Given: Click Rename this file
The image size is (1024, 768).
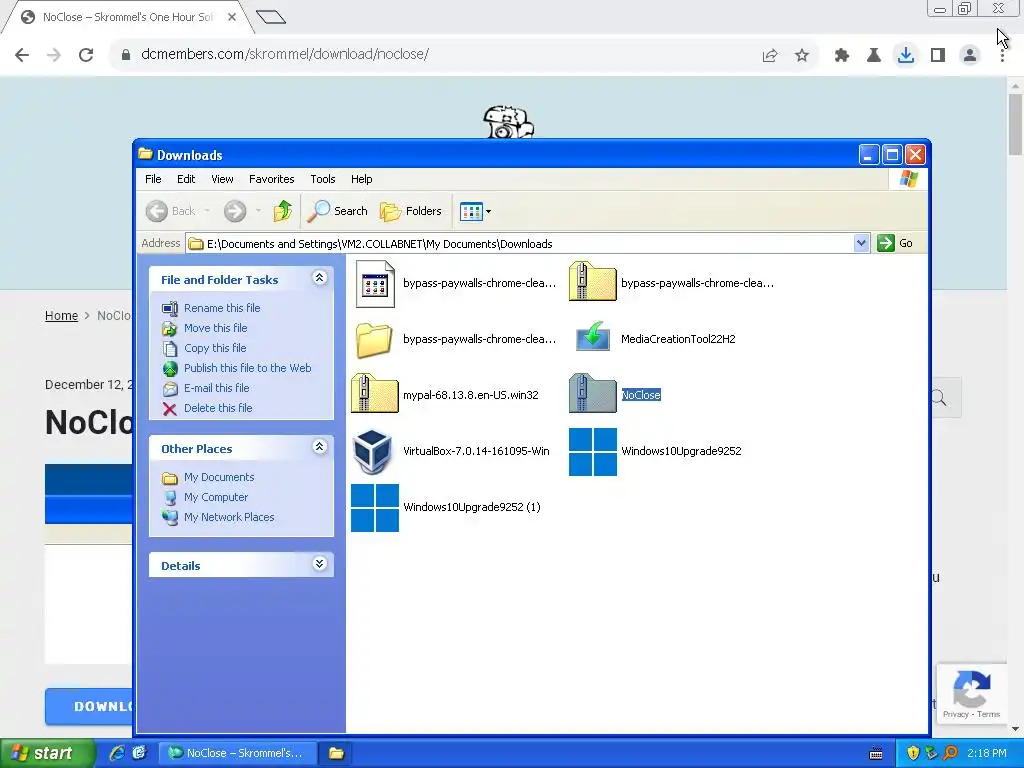Looking at the screenshot, I should pos(222,308).
